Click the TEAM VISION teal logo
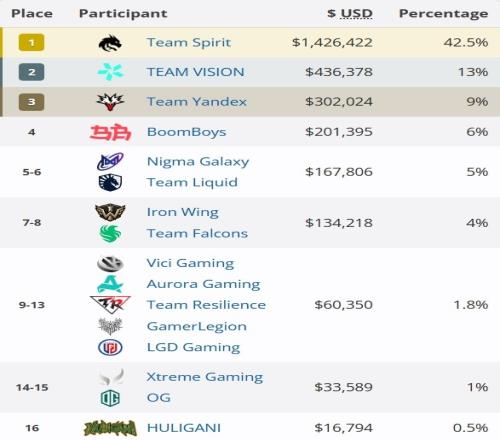 pos(110,72)
